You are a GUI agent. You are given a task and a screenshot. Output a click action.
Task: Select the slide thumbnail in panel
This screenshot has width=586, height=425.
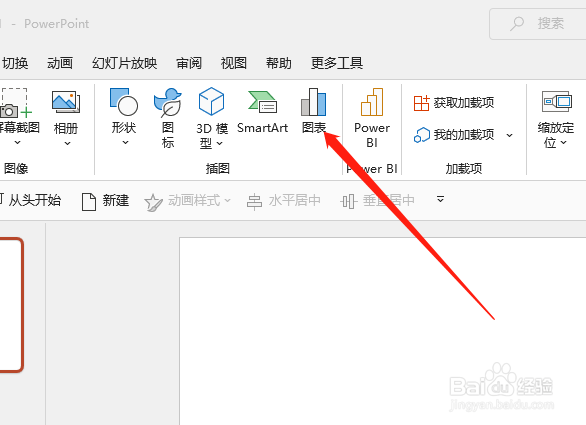pyautogui.click(x=11, y=305)
